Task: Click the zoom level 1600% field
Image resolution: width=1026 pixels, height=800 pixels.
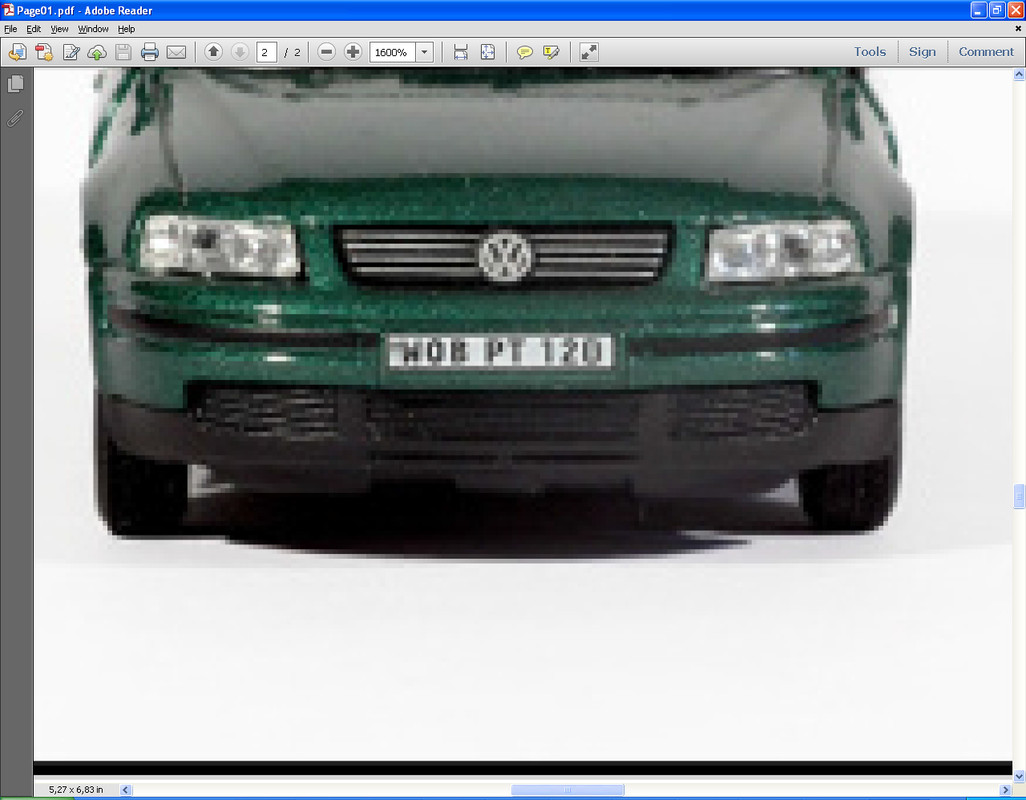Action: click(x=393, y=52)
